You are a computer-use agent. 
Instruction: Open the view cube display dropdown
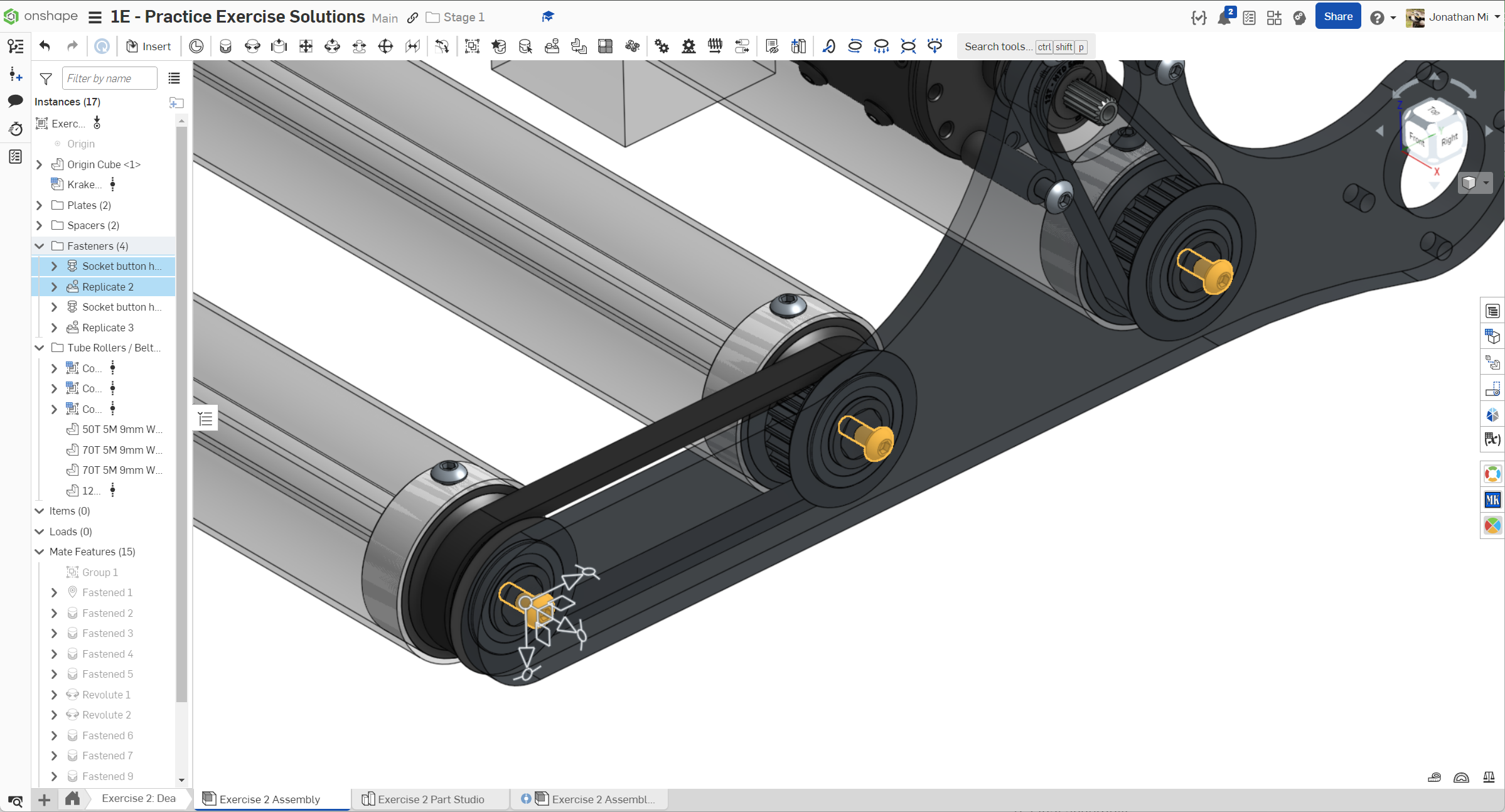click(1486, 183)
